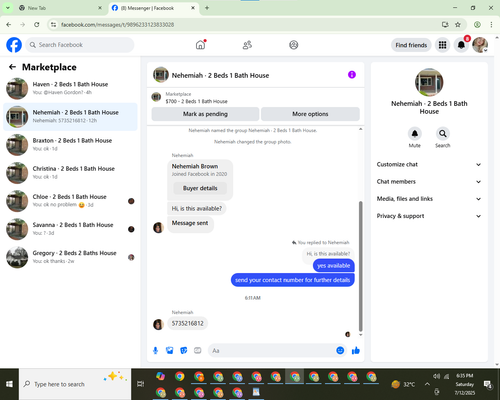The height and width of the screenshot is (400, 500).
Task: Open the tab search dropdown arrow in Chrome
Action: pos(8,8)
